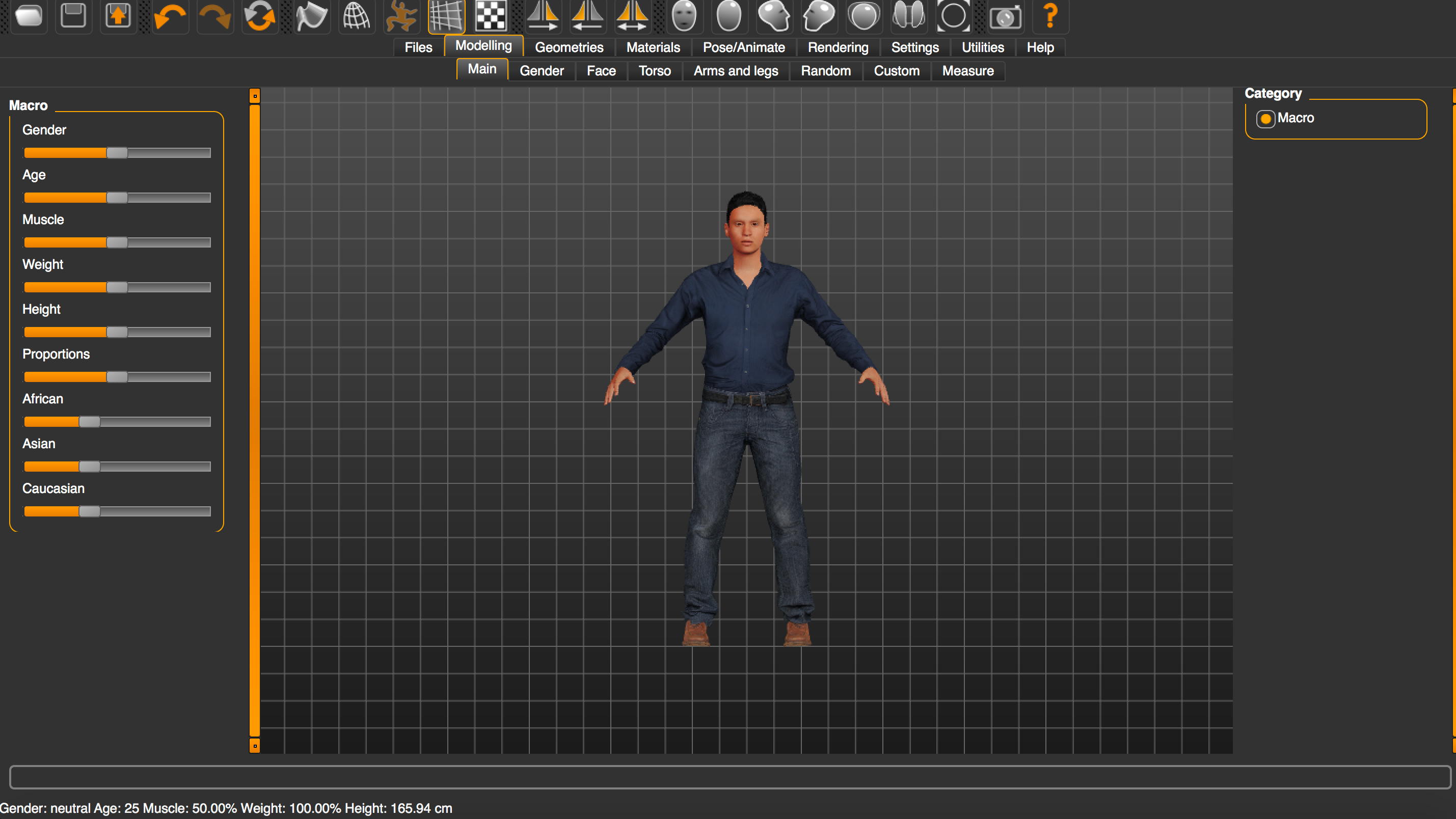Select the Macro radio button
Screen dimensions: 1456x819
pyautogui.click(x=1265, y=119)
